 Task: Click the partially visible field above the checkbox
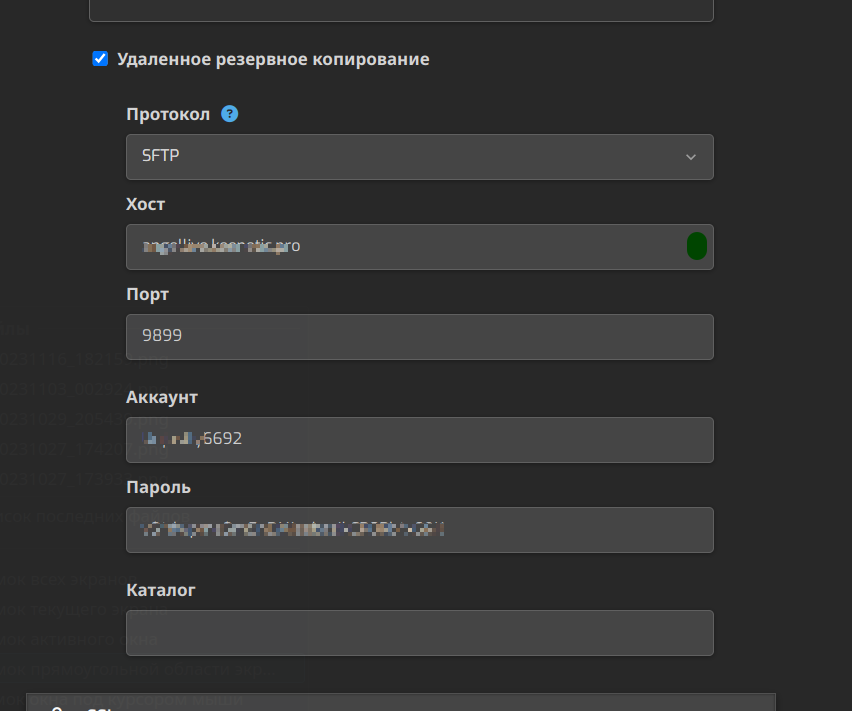(x=401, y=10)
